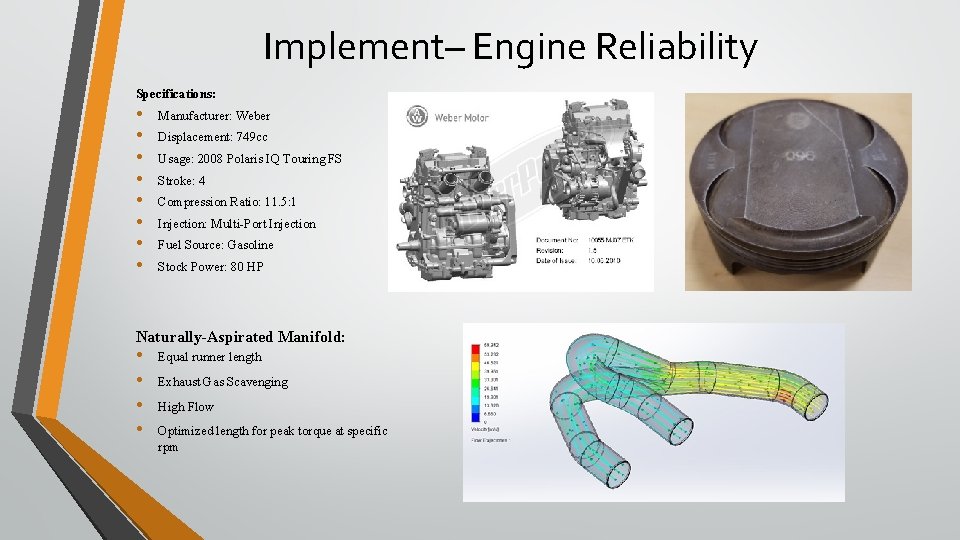Screen dimensions: 960x540
Task: Click the Injection: Multi-Port Injection bullet
Action: (x=236, y=224)
